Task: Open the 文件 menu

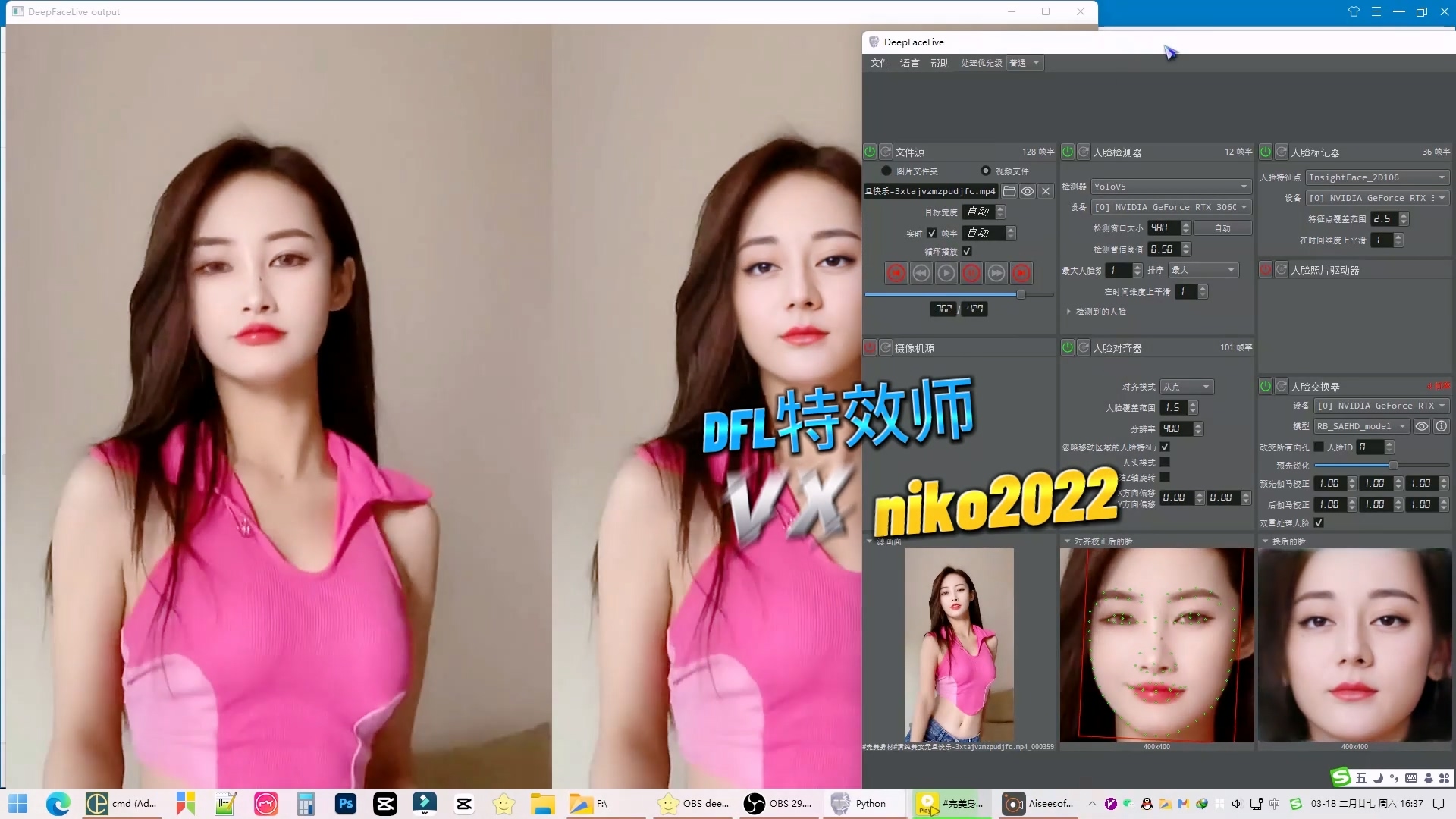Action: 880,63
